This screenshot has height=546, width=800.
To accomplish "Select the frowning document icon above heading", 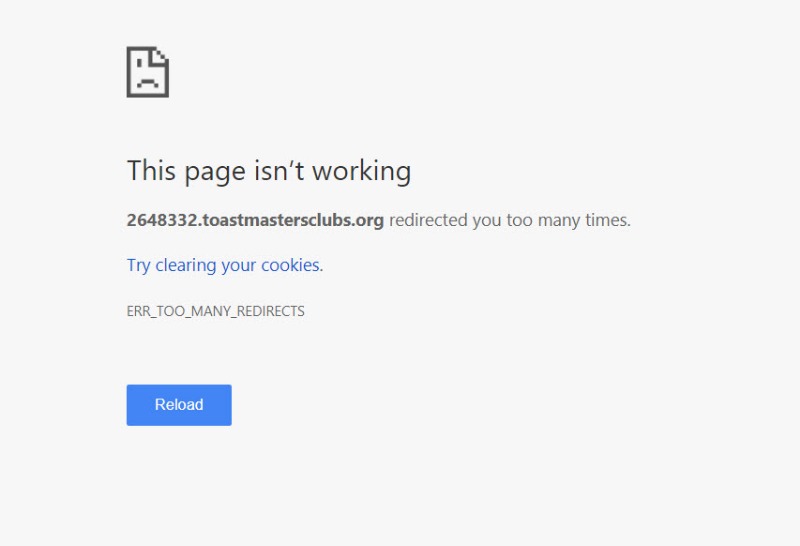I will pyautogui.click(x=148, y=72).
